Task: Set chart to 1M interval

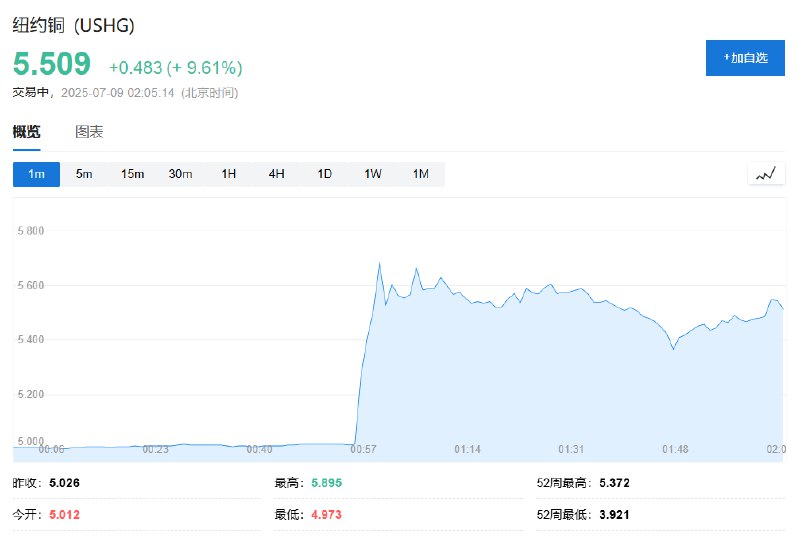Action: [x=420, y=174]
